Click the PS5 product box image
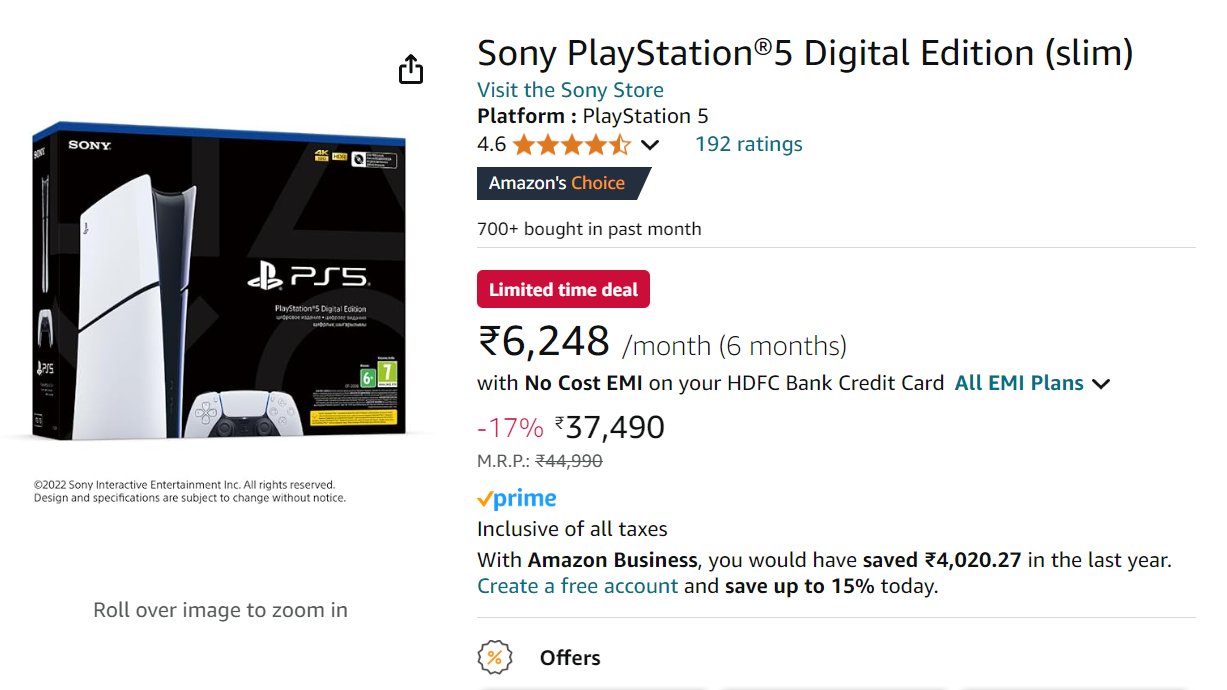The height and width of the screenshot is (690, 1227). point(220,285)
